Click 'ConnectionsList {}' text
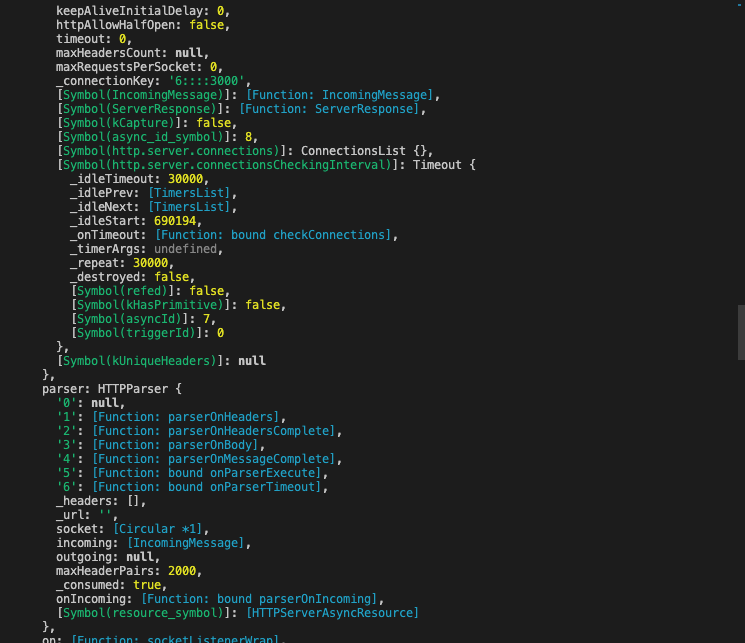Screen dimensions: 745x643 [364, 151]
